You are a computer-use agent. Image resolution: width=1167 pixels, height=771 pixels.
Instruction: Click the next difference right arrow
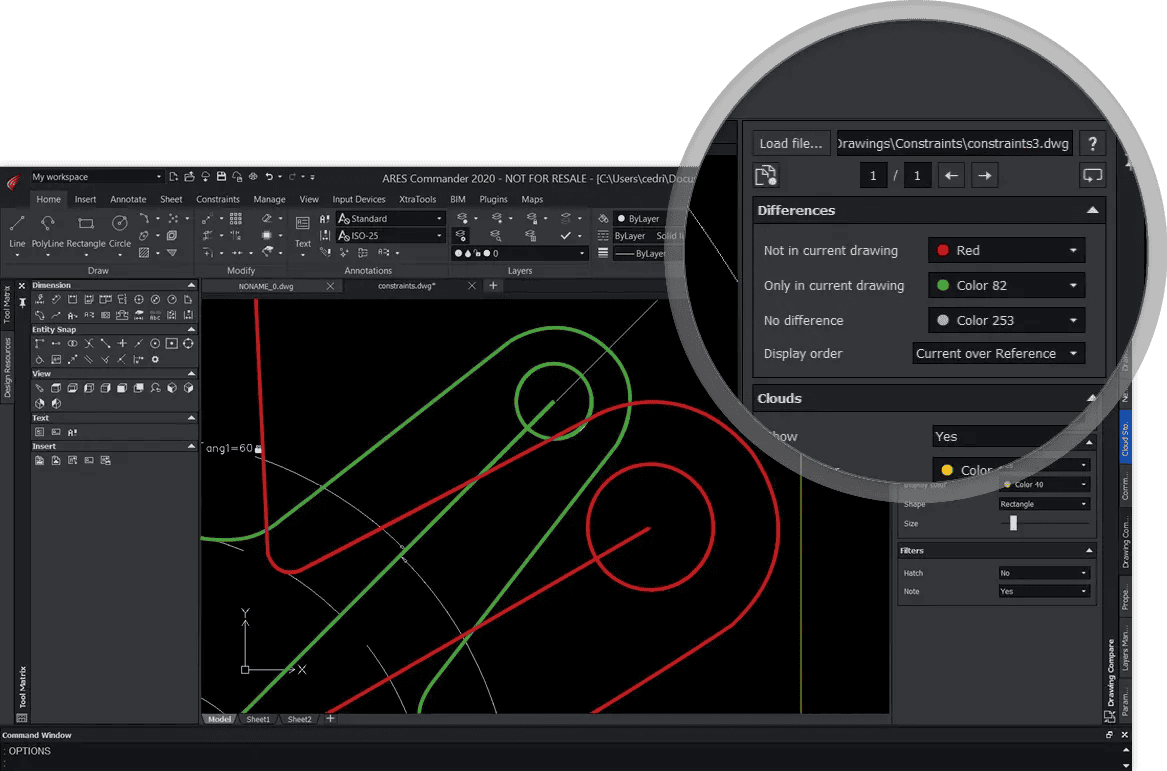(985, 176)
